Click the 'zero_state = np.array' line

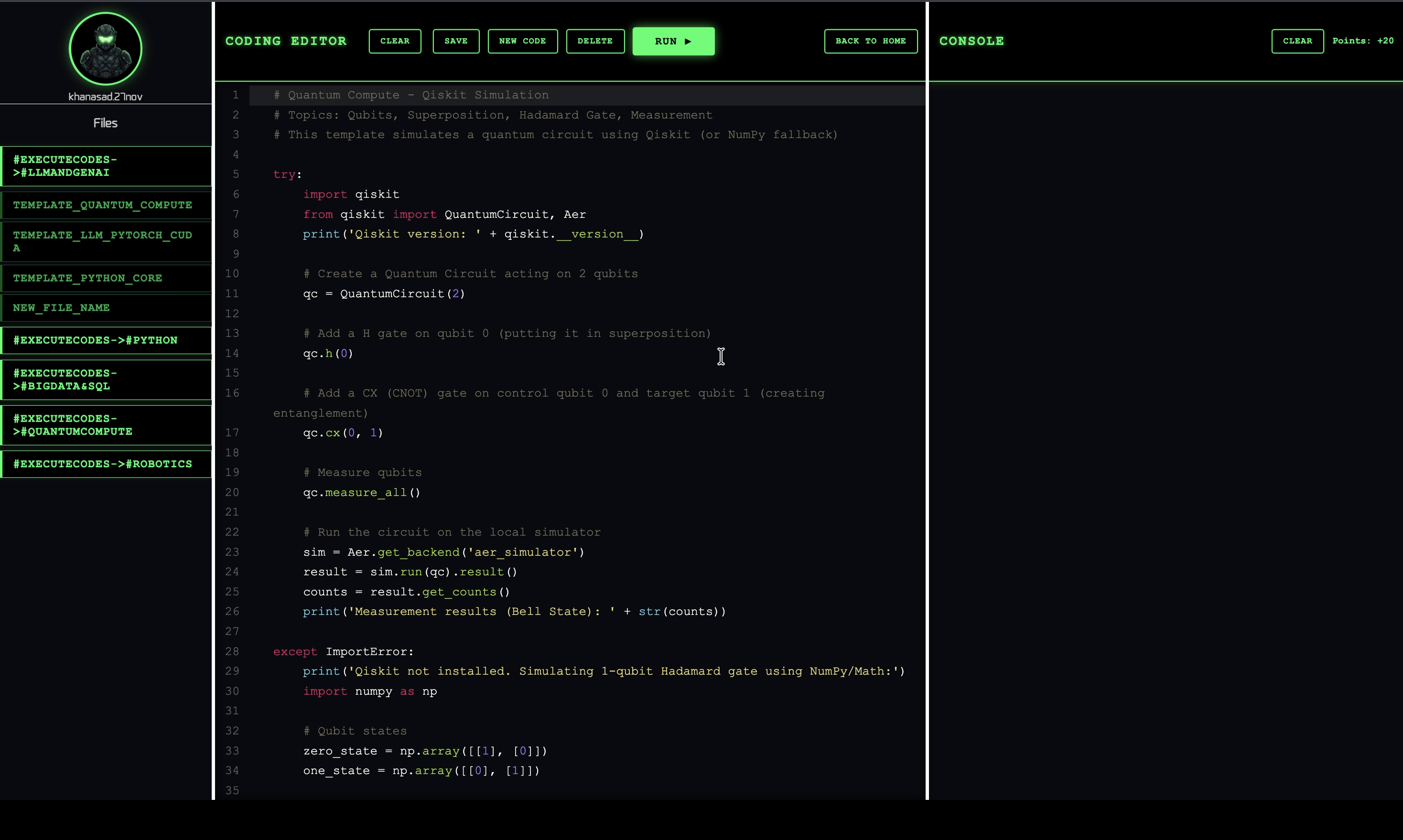pos(425,751)
